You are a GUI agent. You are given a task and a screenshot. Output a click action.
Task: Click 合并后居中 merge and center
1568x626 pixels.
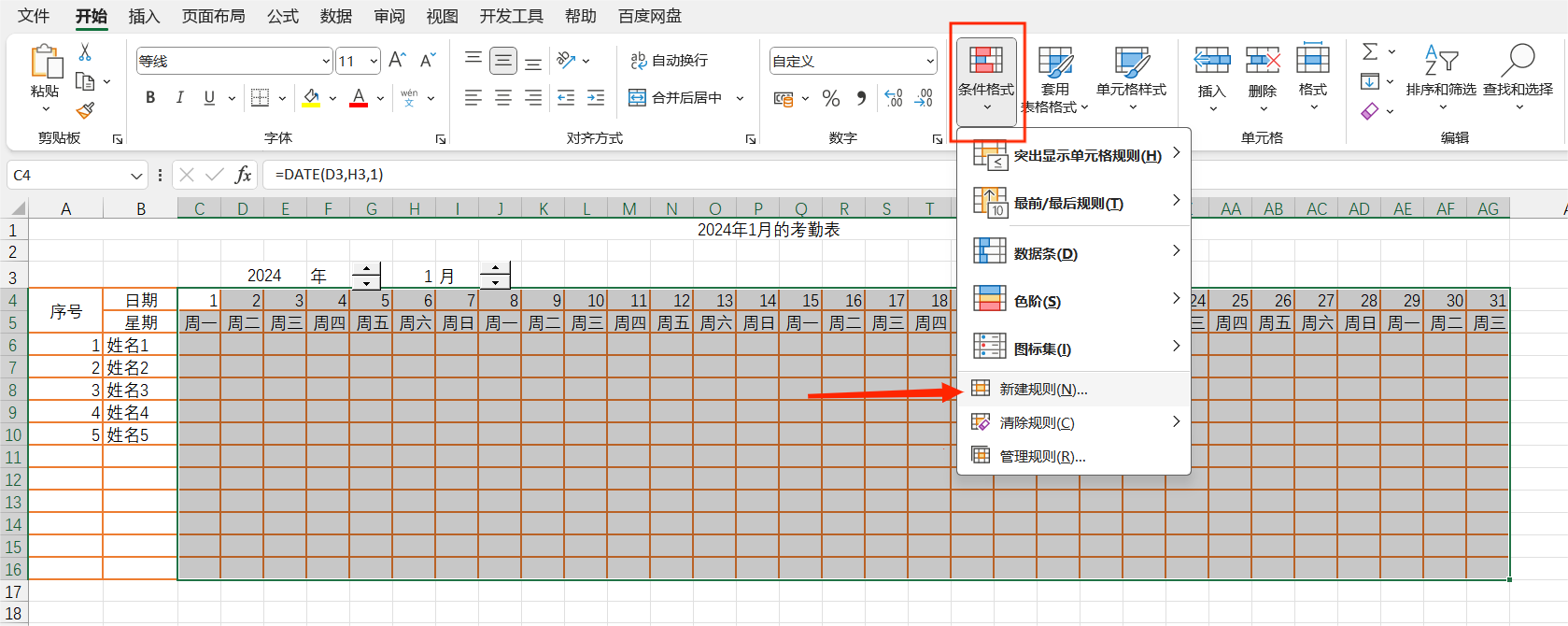[676, 97]
